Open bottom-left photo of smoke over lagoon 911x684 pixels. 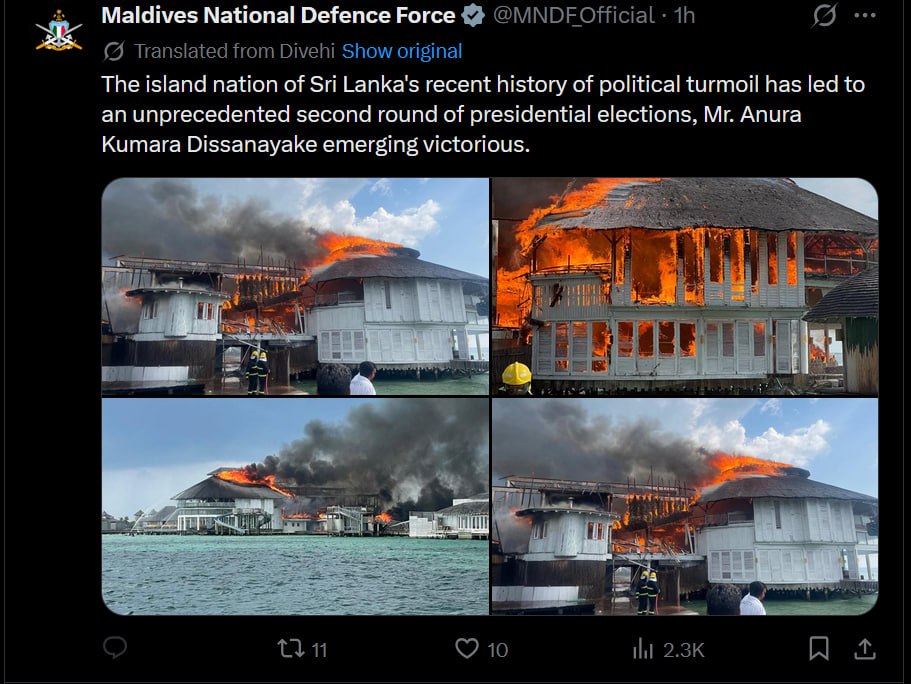click(x=295, y=506)
